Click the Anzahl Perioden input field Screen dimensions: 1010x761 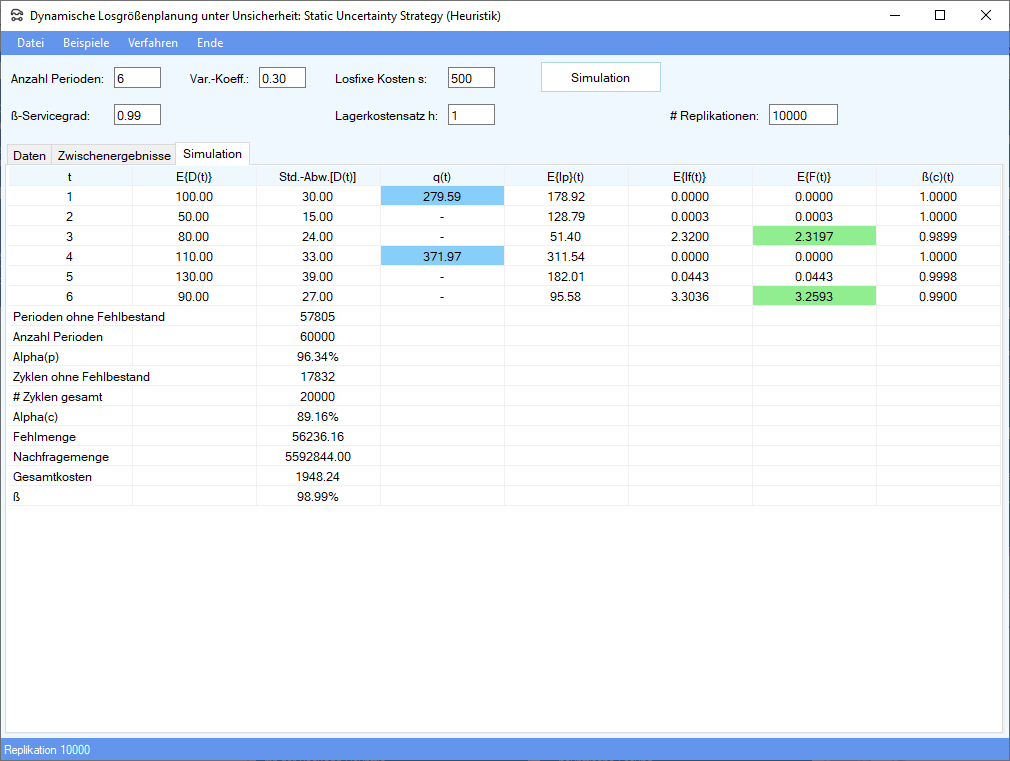tap(137, 78)
